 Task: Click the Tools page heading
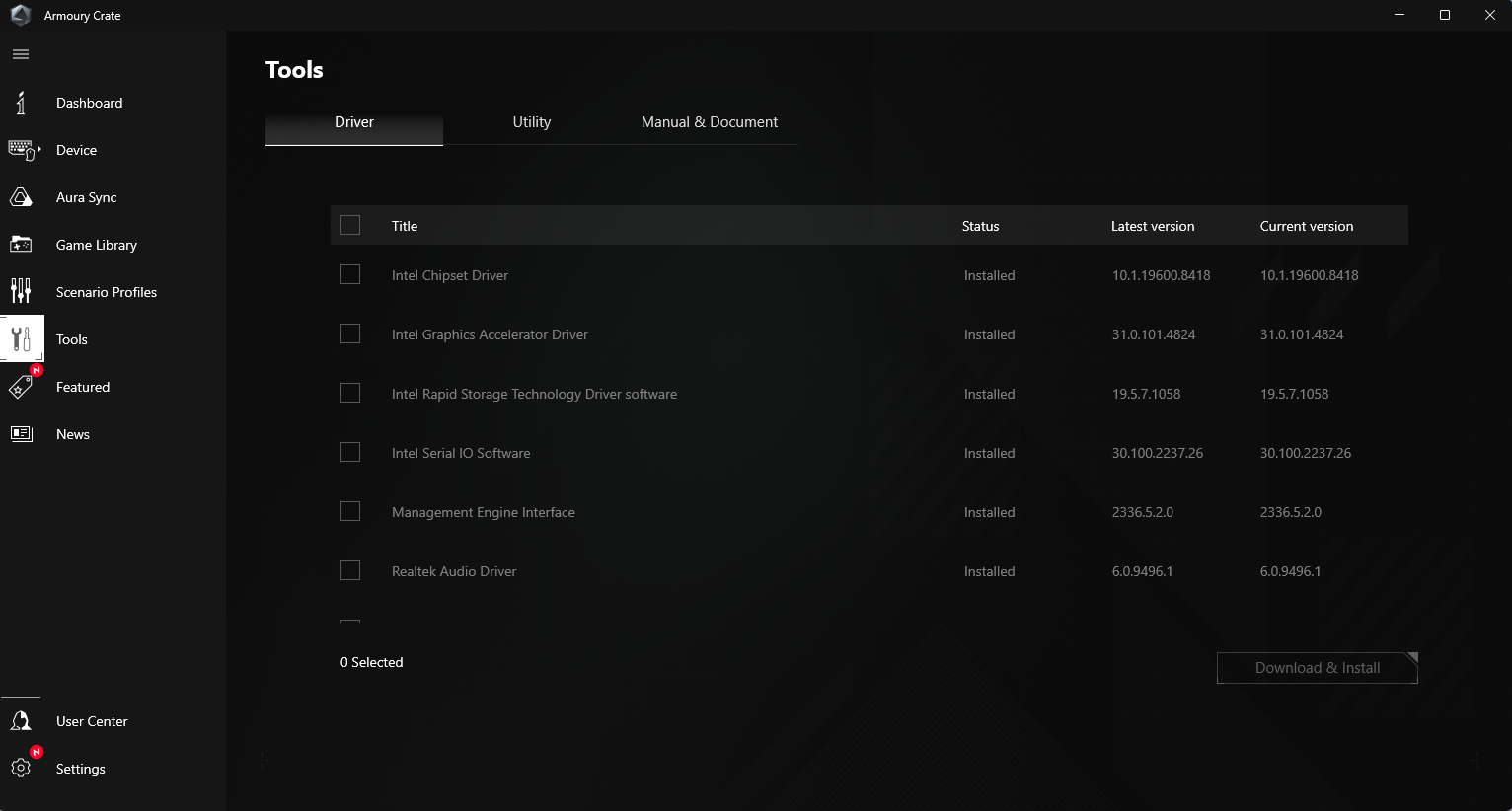coord(294,70)
